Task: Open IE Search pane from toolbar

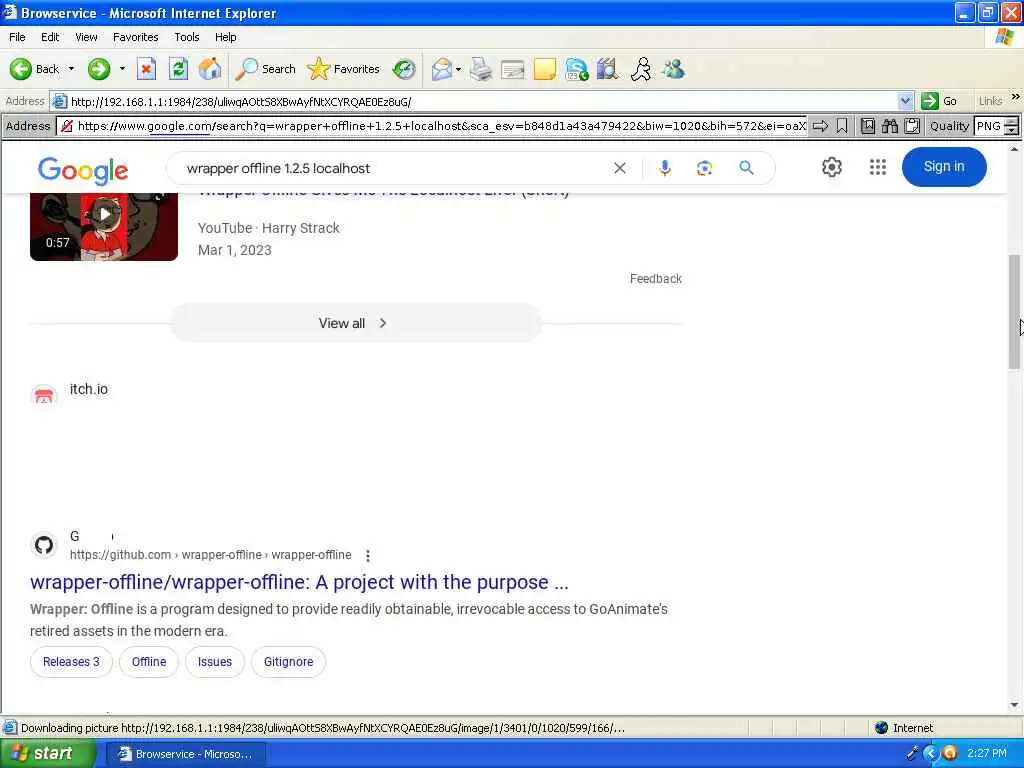Action: point(265,69)
